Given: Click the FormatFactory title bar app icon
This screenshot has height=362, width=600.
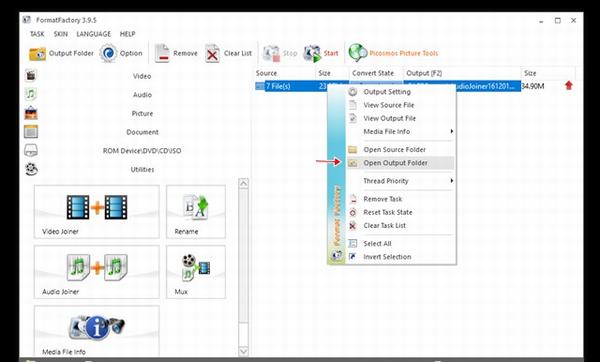Looking at the screenshot, I should tap(26, 20).
